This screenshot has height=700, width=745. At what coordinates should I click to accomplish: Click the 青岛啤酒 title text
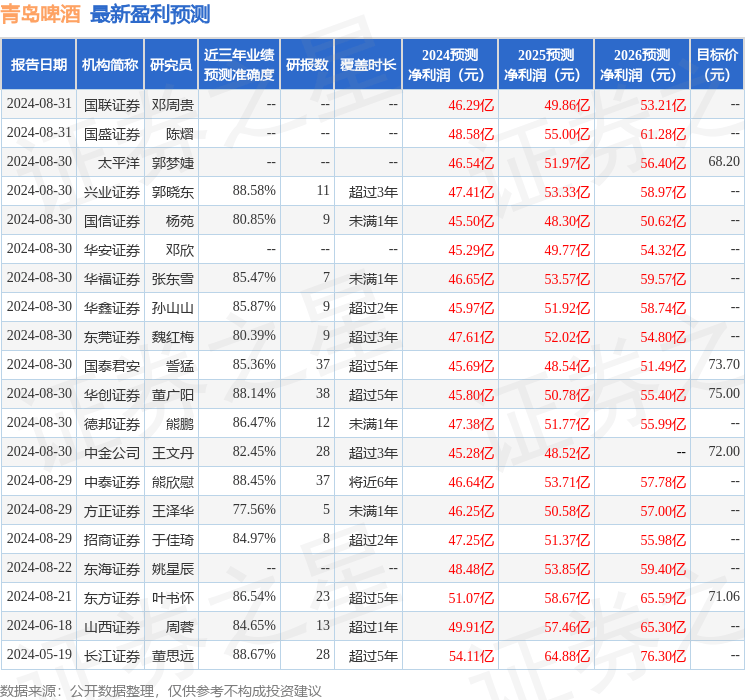pyautogui.click(x=41, y=14)
